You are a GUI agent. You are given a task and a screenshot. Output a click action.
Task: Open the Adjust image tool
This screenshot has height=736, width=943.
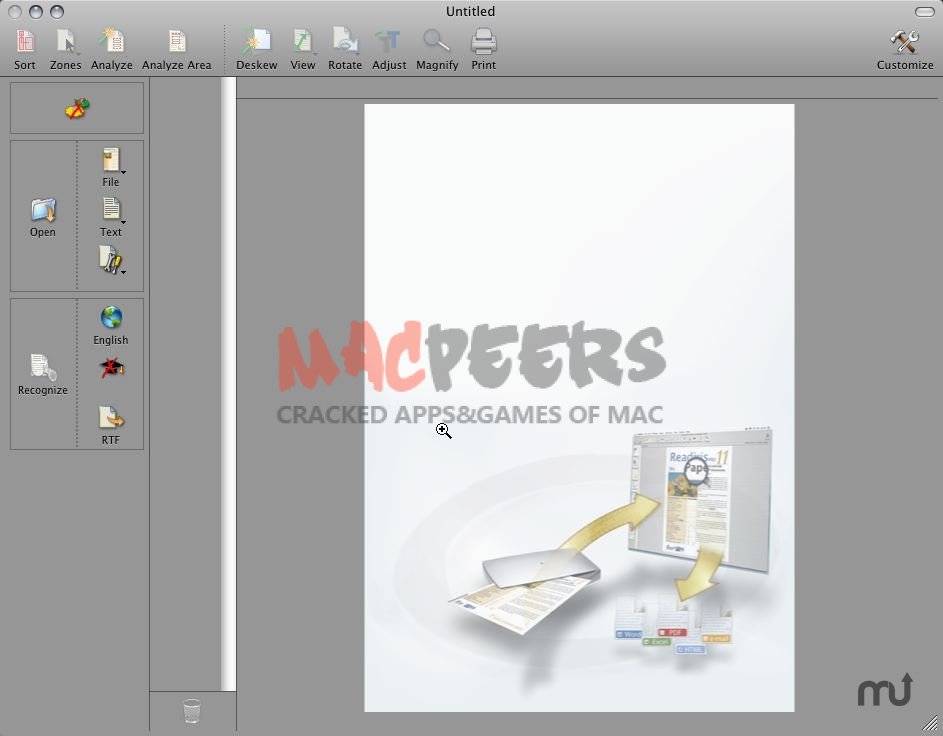pos(389,48)
